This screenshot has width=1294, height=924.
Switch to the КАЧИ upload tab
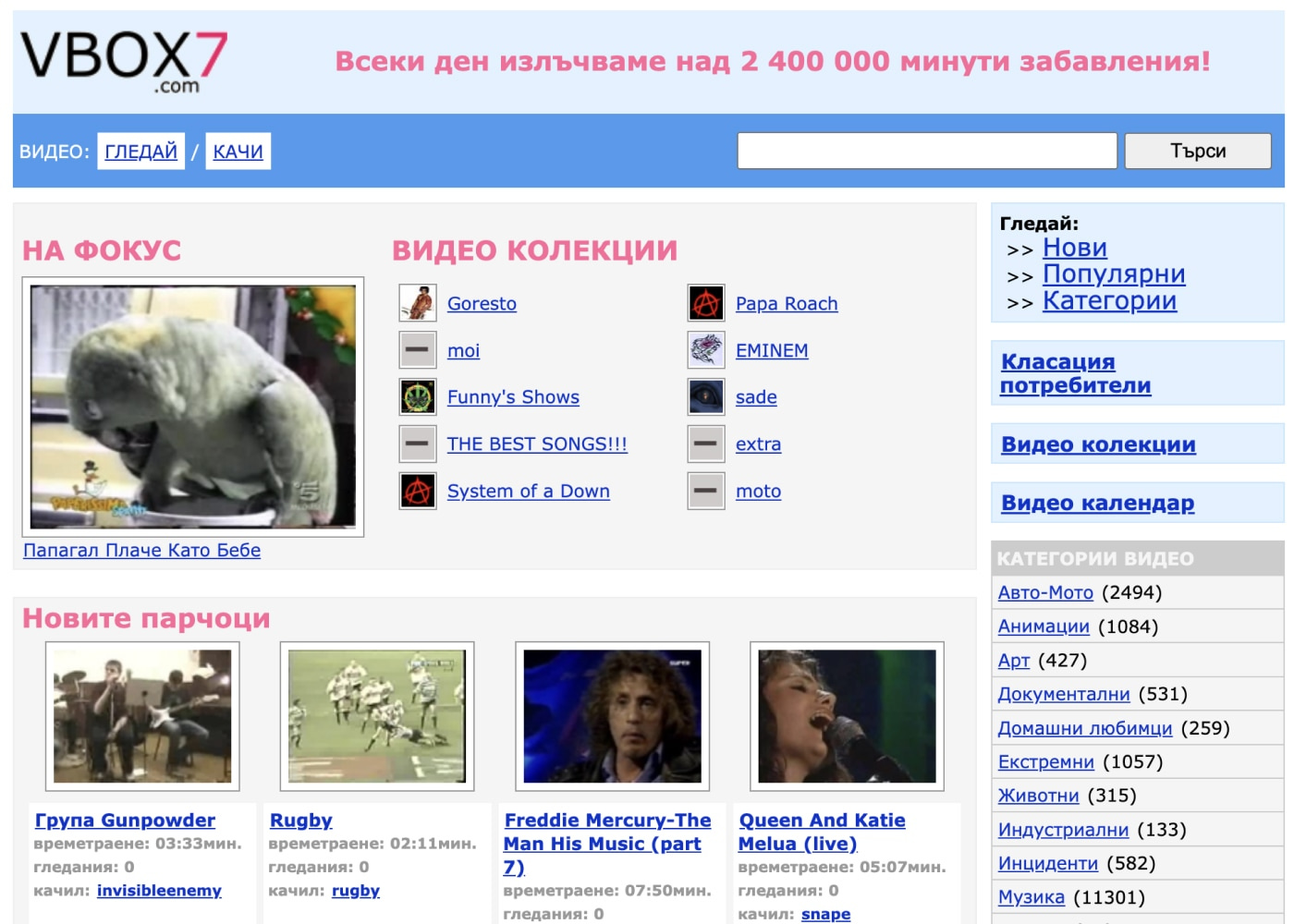(238, 152)
